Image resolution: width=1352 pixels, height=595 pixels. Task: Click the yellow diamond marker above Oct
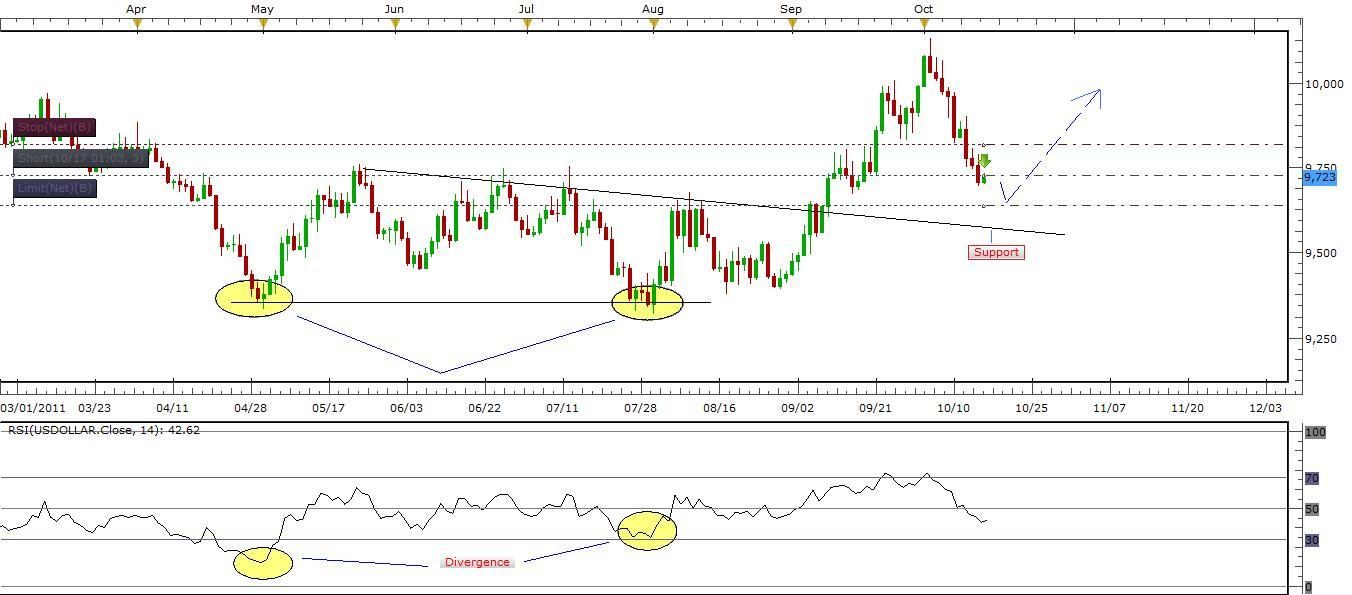[922, 20]
